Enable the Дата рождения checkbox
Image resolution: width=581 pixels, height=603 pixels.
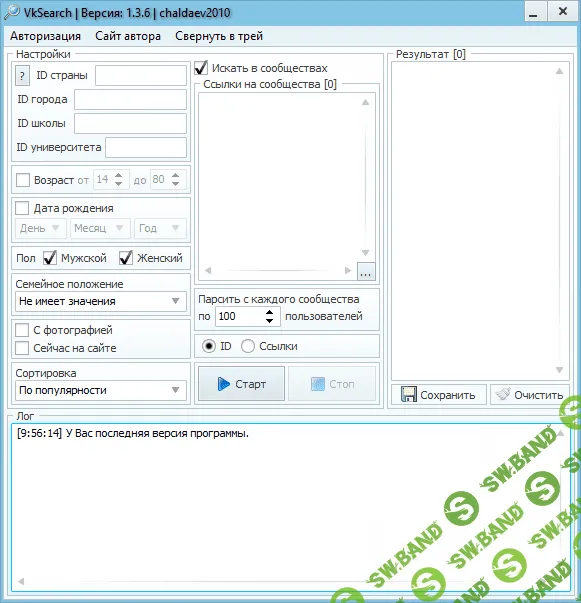pos(22,208)
